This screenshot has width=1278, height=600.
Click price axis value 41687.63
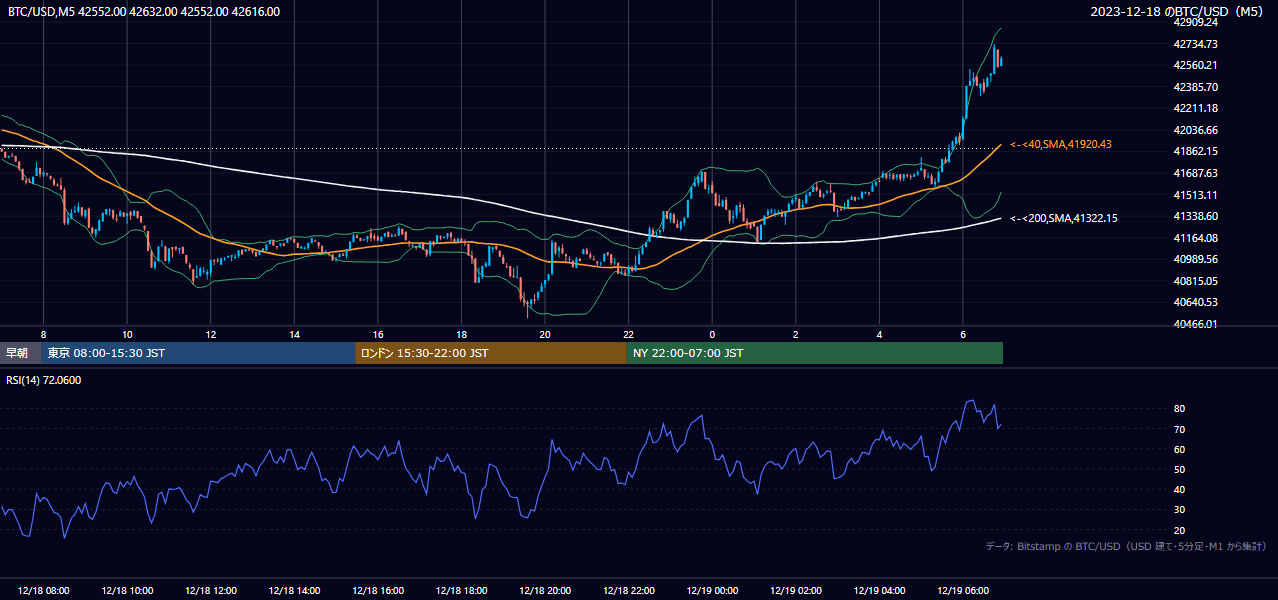point(1196,173)
